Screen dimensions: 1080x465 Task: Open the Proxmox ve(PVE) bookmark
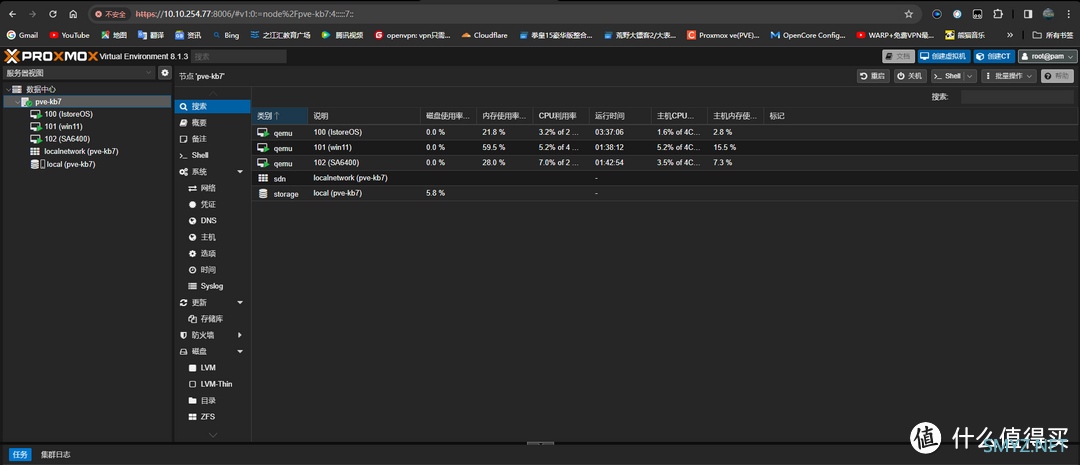(723, 35)
